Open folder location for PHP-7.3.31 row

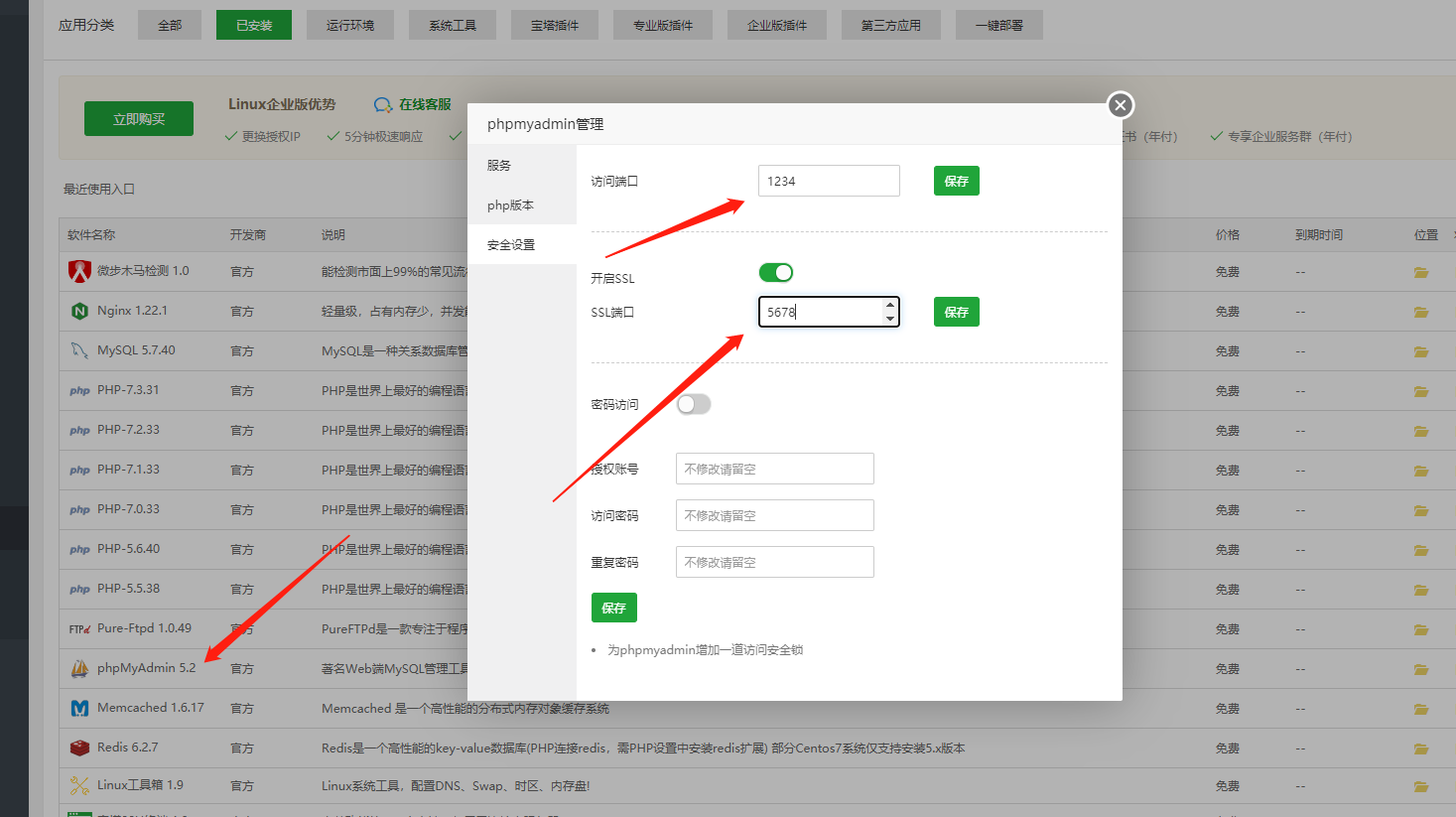(x=1421, y=391)
